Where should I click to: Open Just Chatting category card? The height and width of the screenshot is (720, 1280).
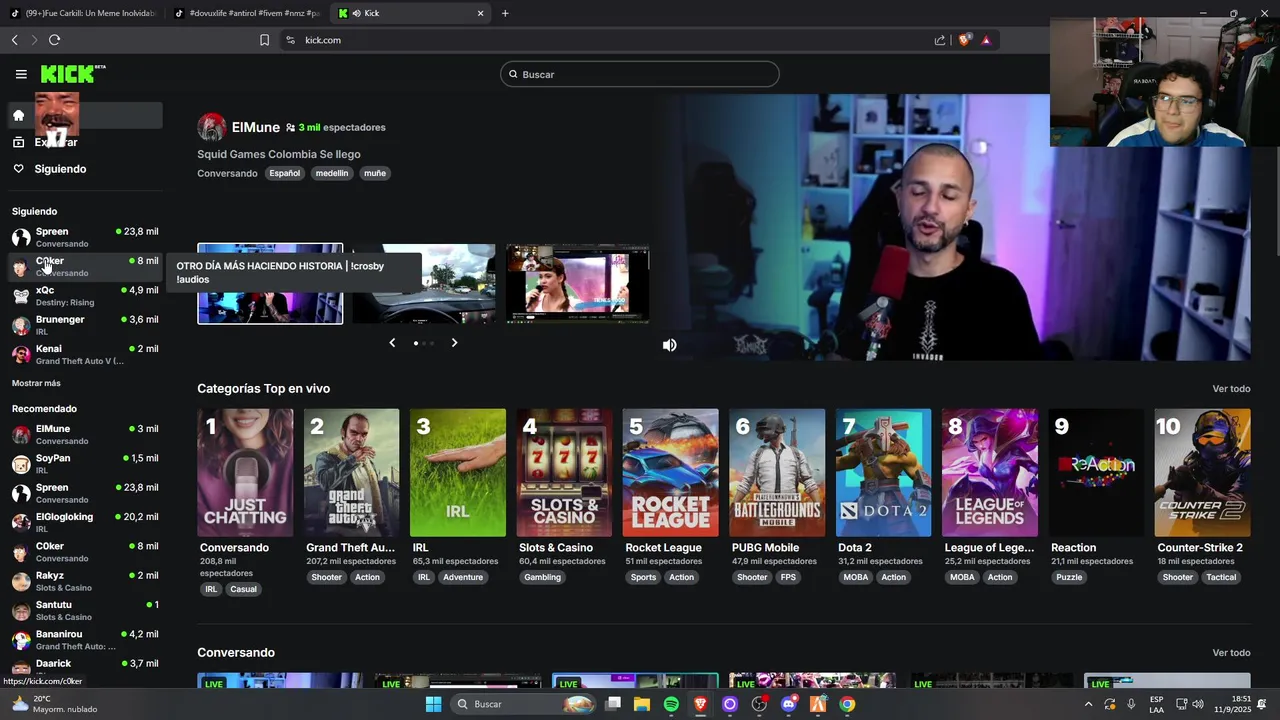(x=245, y=472)
